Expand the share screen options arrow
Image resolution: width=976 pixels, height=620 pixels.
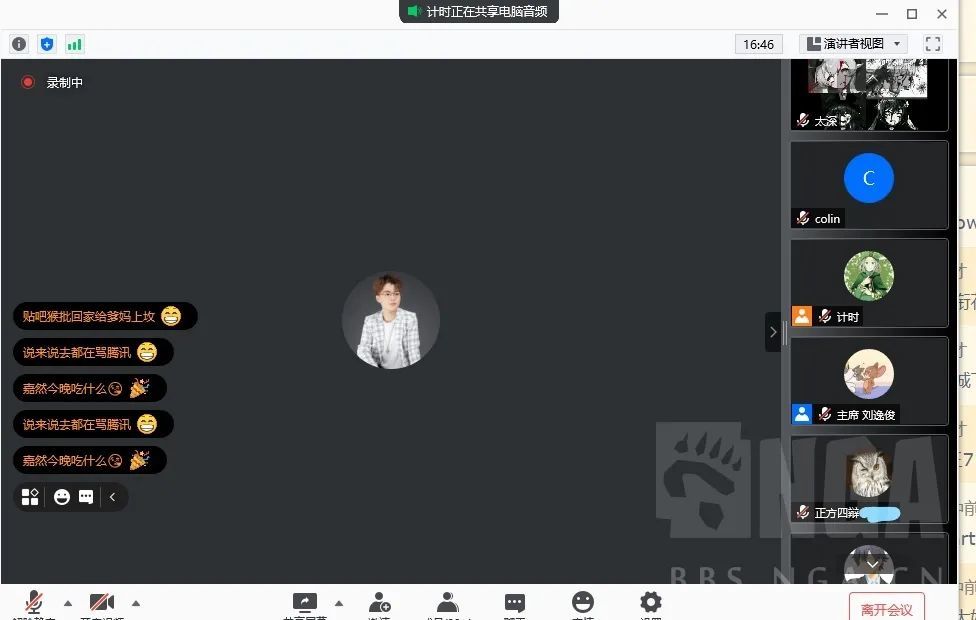(x=338, y=603)
